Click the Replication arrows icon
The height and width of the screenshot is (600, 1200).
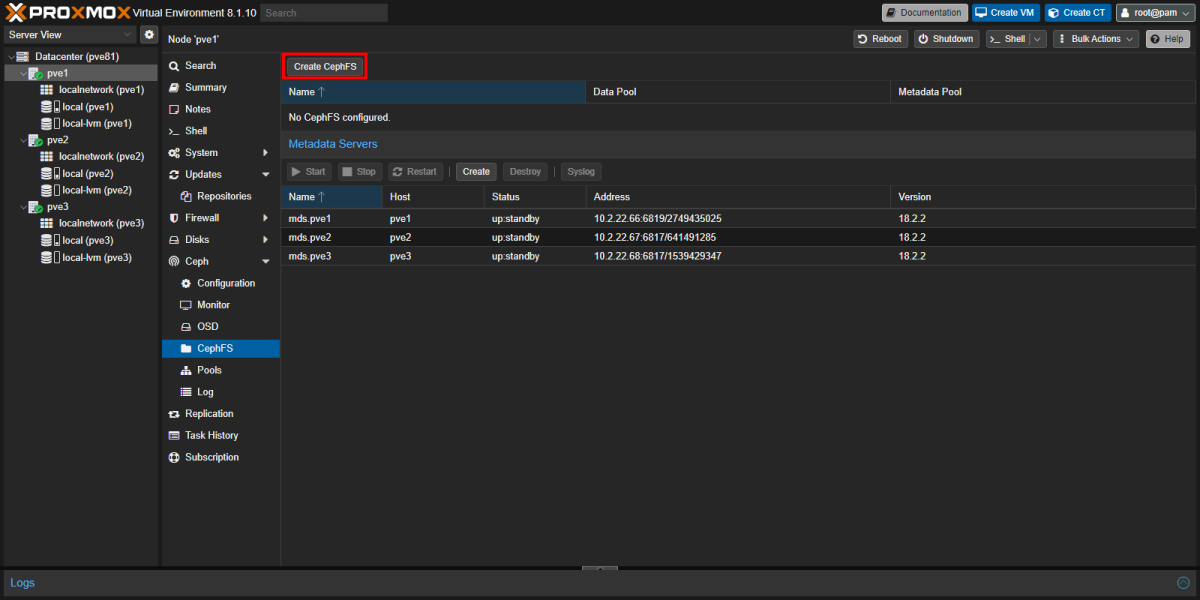(x=174, y=414)
